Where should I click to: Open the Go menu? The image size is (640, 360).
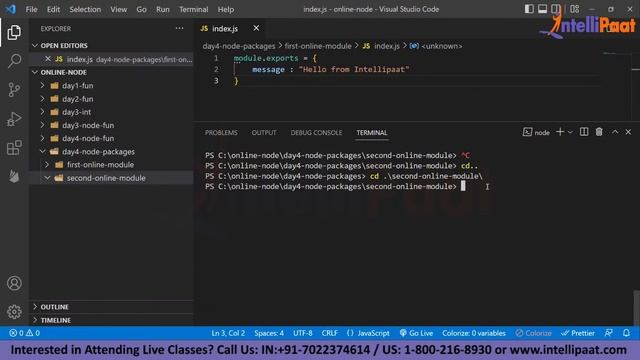[x=141, y=9]
